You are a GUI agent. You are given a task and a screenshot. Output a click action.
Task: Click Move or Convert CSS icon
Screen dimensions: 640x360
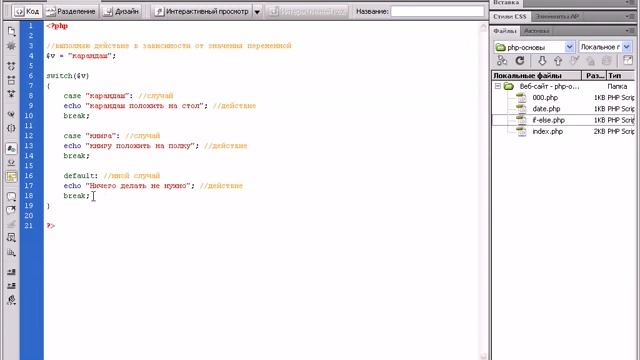click(11, 253)
